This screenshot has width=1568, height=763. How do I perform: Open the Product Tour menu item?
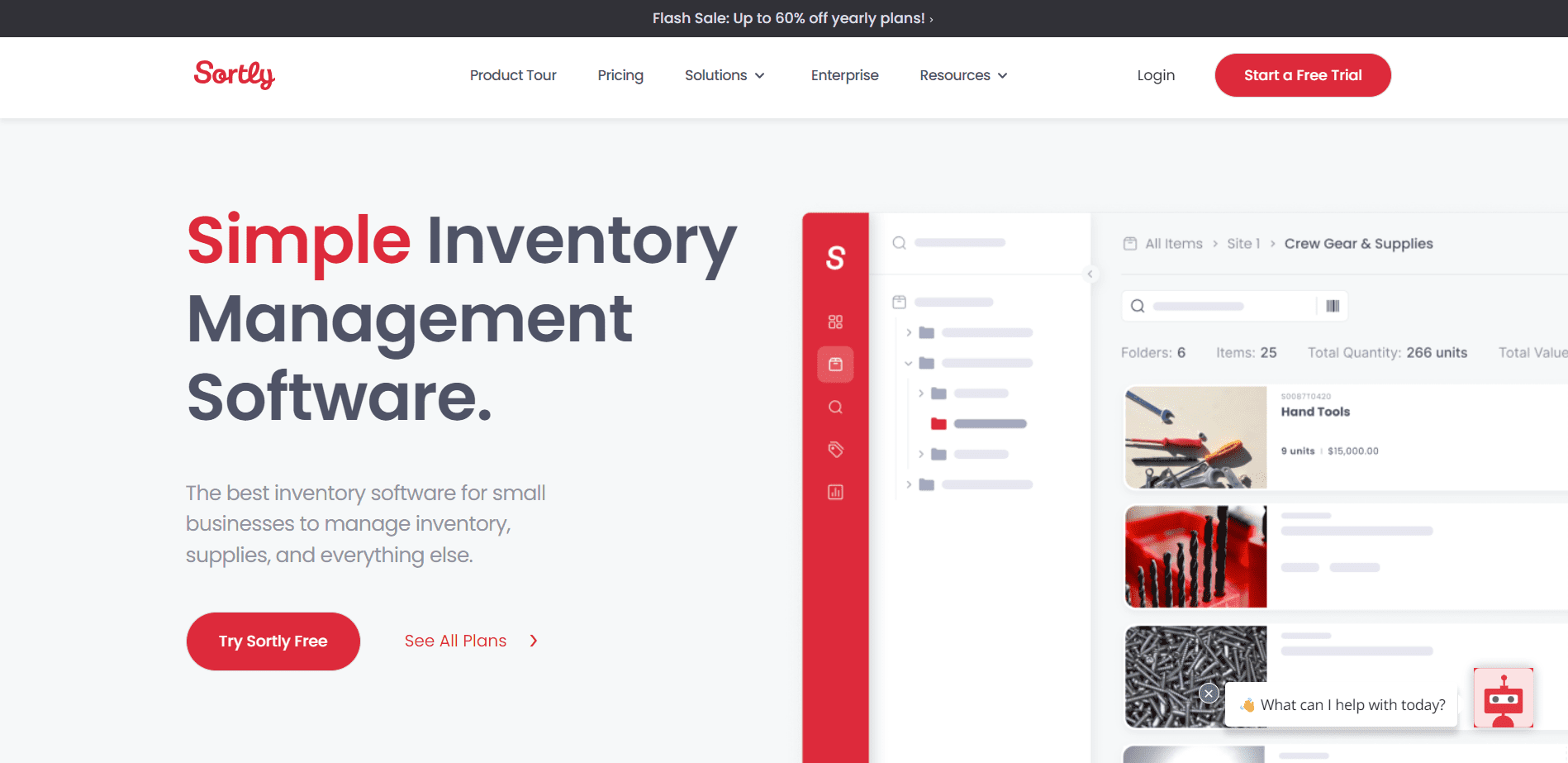tap(512, 75)
